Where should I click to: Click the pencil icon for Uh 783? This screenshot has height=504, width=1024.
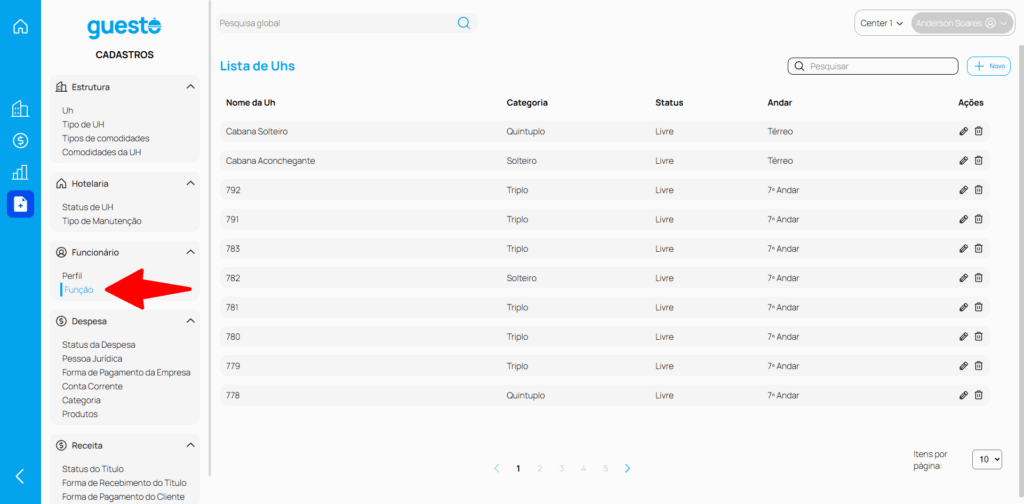click(963, 248)
